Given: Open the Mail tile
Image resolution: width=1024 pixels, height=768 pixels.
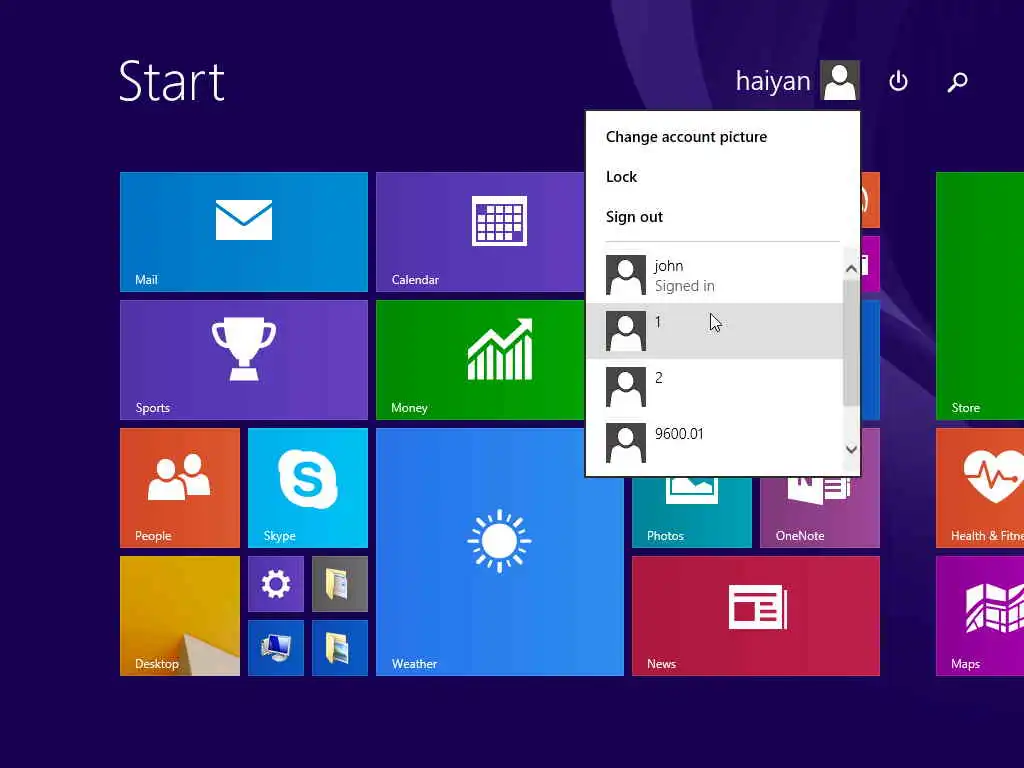Looking at the screenshot, I should pyautogui.click(x=244, y=232).
